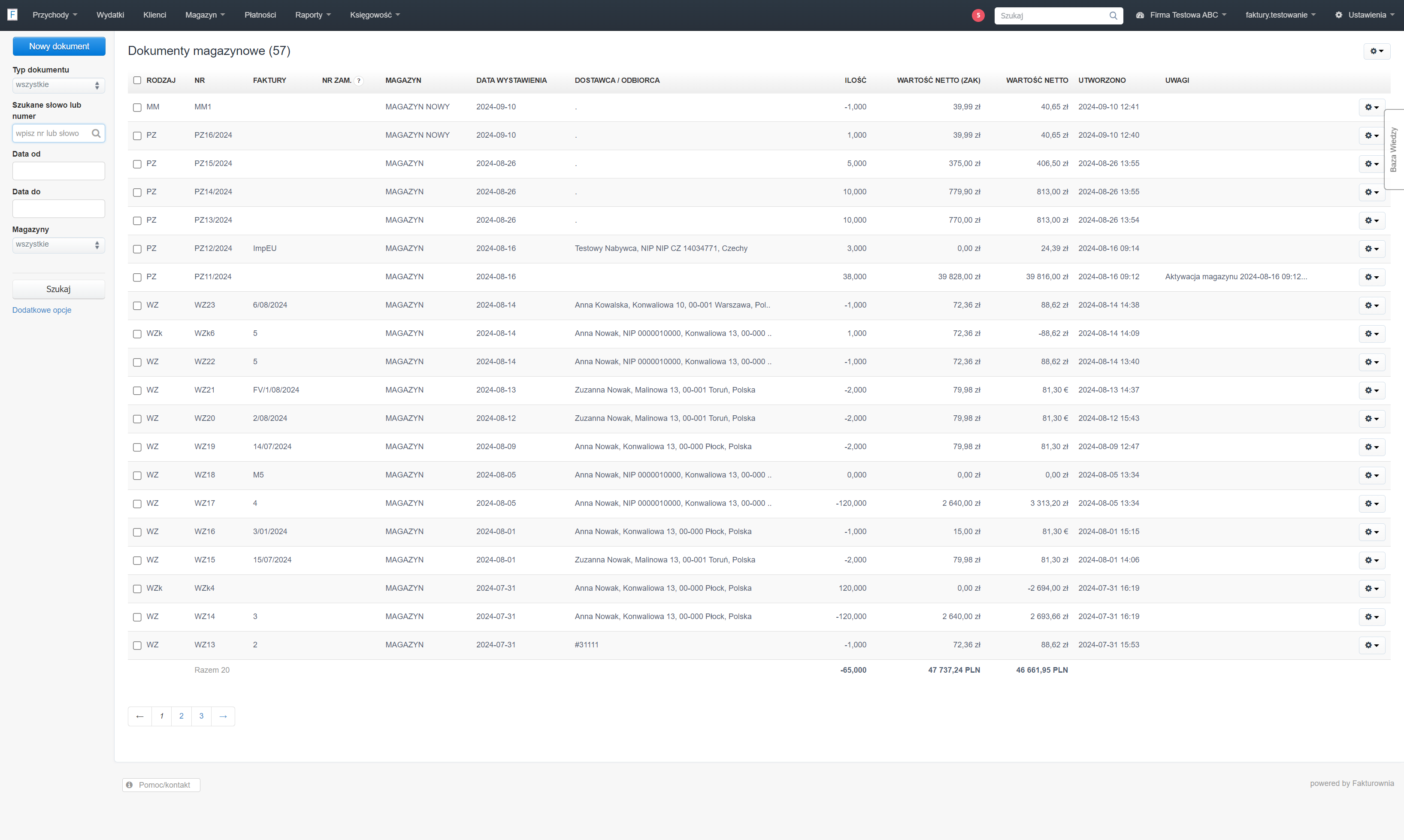This screenshot has width=1404, height=840.
Task: Open the gear menu for row WZ17
Action: 1372,503
